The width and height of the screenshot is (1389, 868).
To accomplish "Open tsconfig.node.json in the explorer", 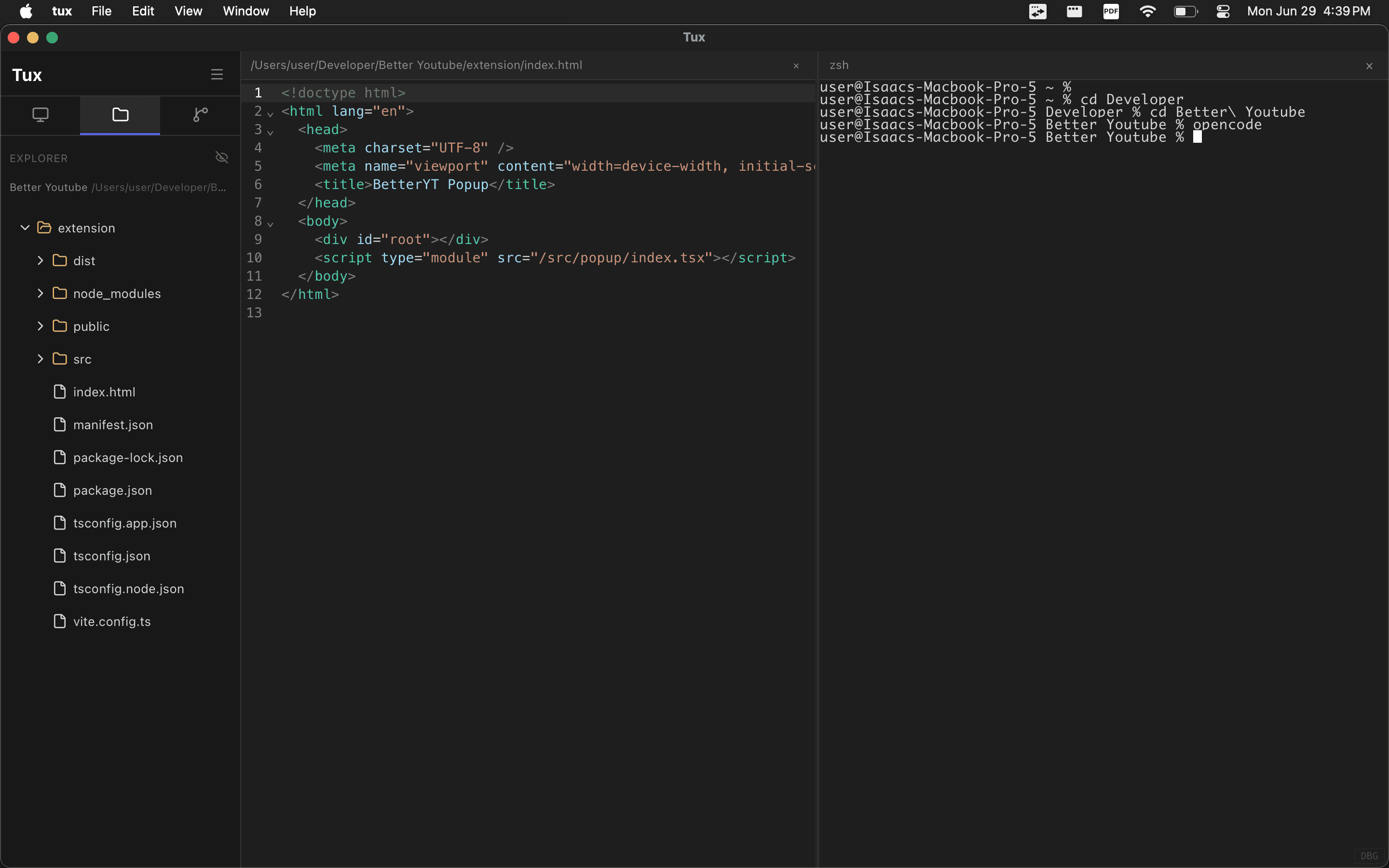I will point(129,589).
